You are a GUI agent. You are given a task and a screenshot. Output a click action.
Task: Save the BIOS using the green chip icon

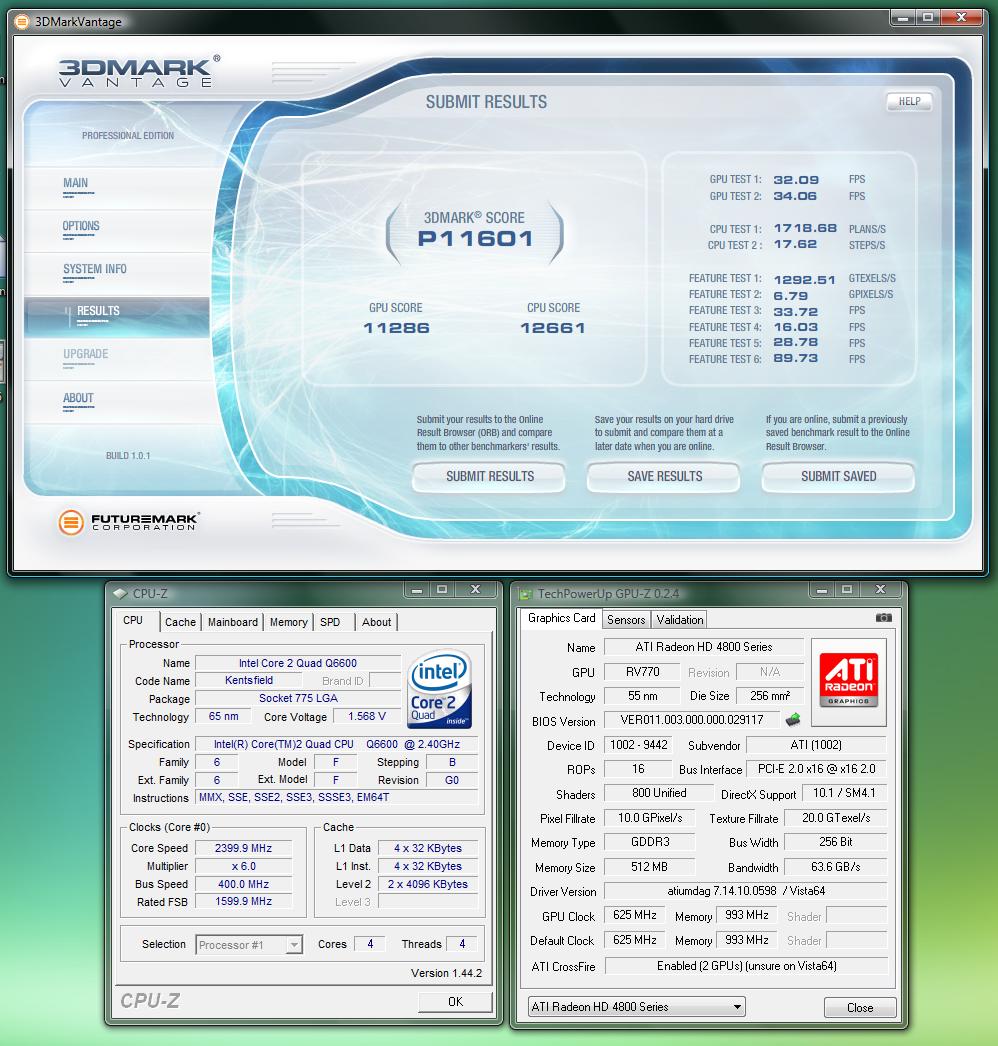(793, 720)
